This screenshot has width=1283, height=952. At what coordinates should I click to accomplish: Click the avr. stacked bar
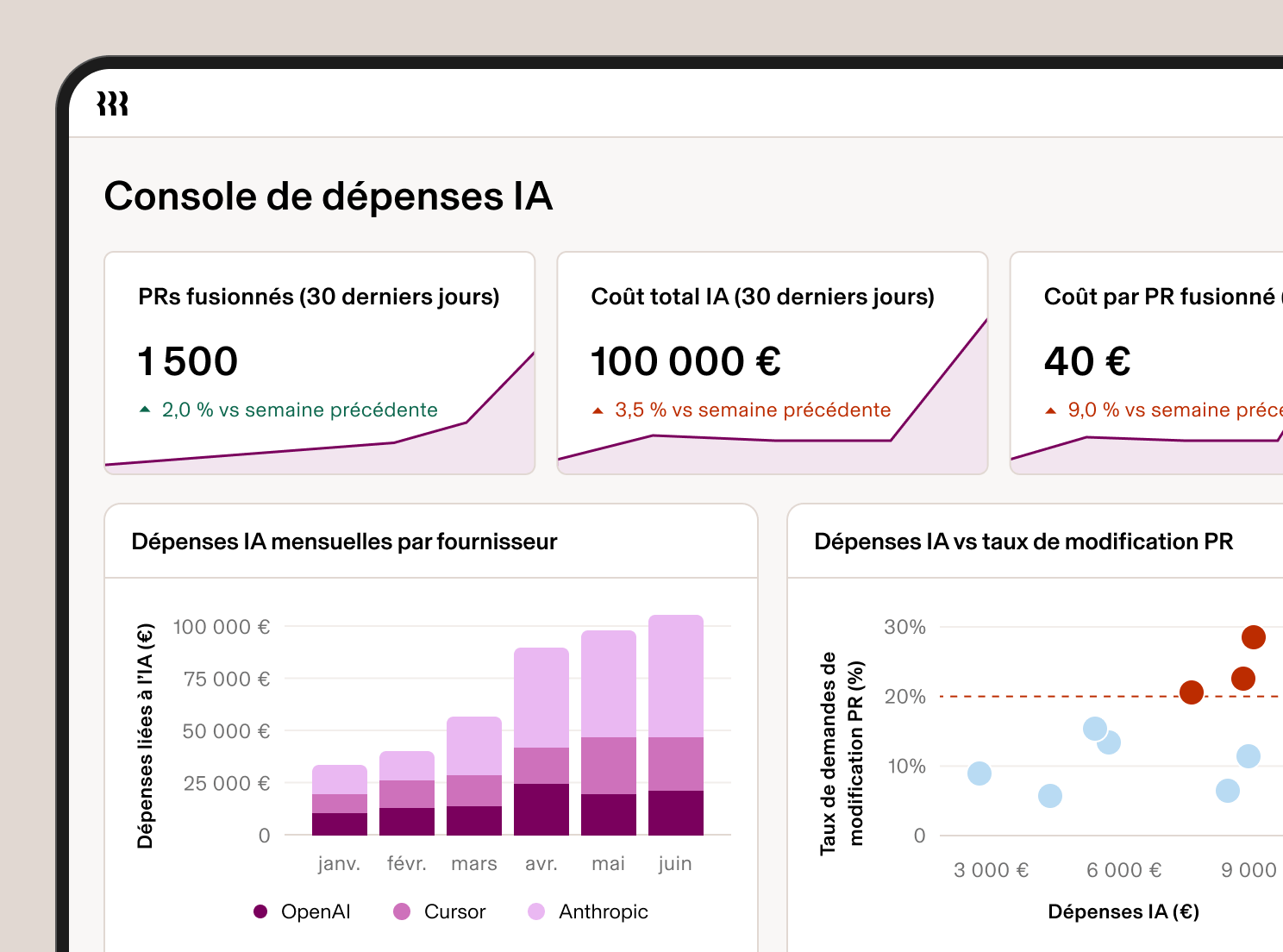click(541, 742)
